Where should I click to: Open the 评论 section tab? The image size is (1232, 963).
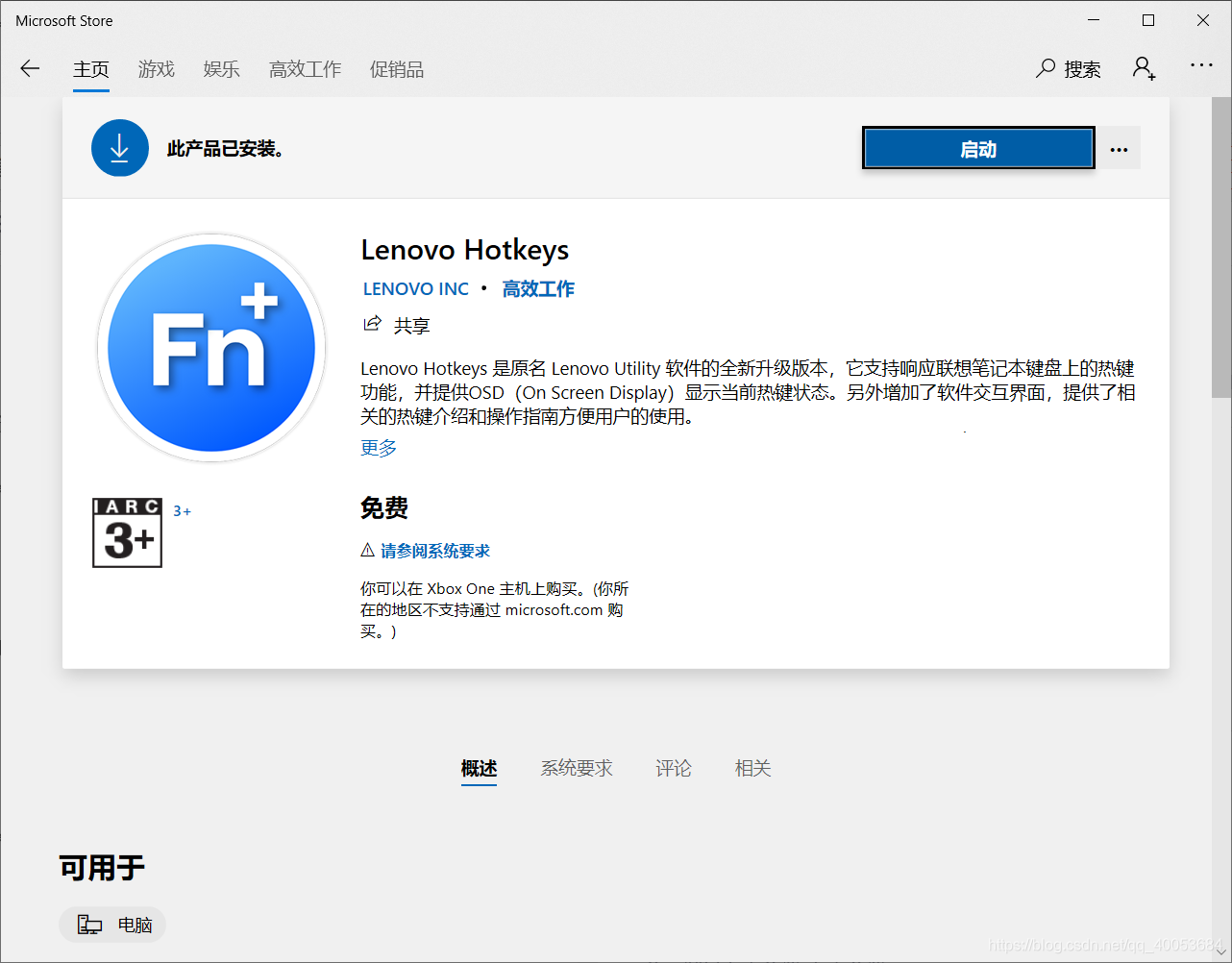(674, 769)
